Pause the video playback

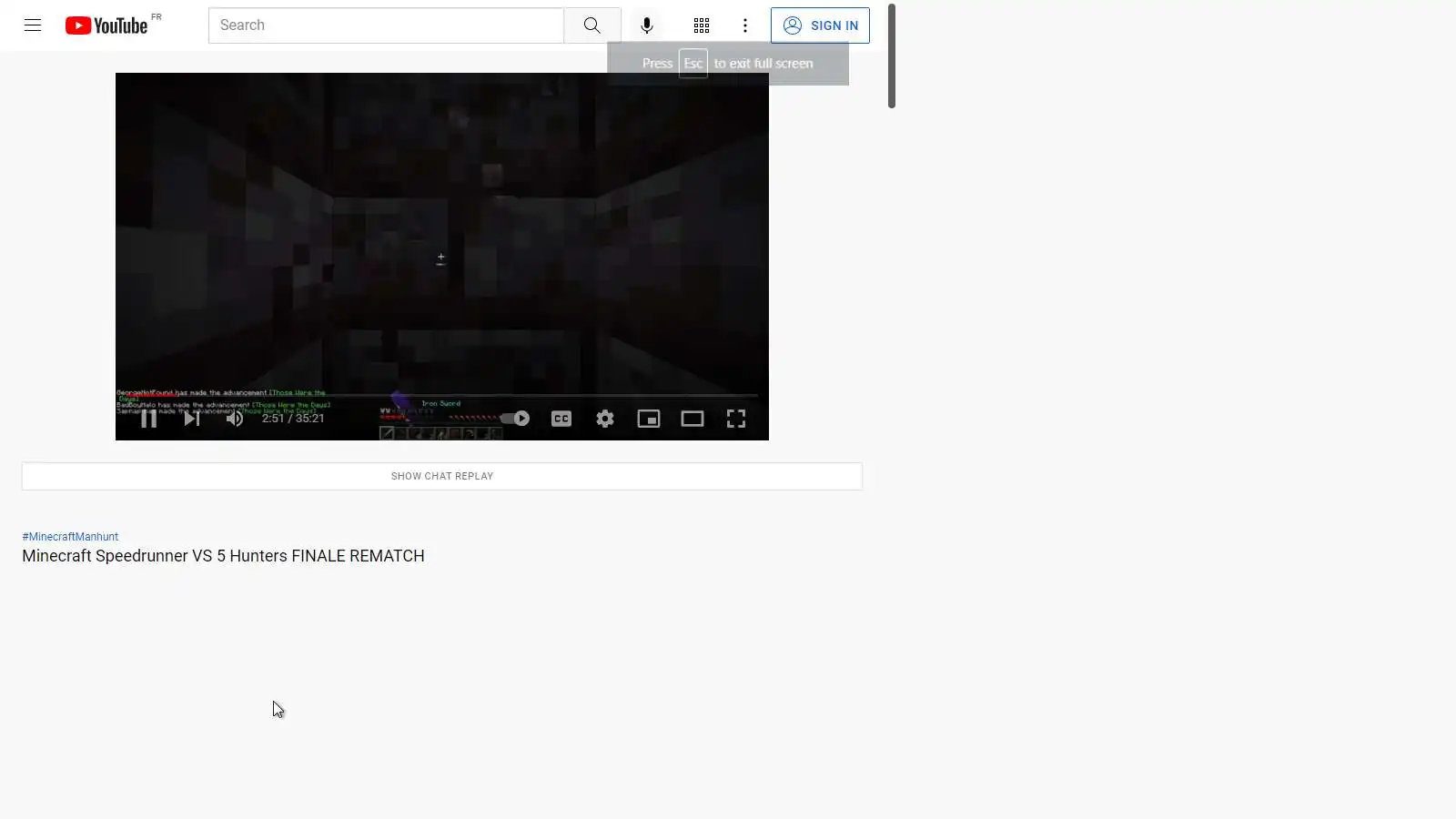pyautogui.click(x=148, y=419)
